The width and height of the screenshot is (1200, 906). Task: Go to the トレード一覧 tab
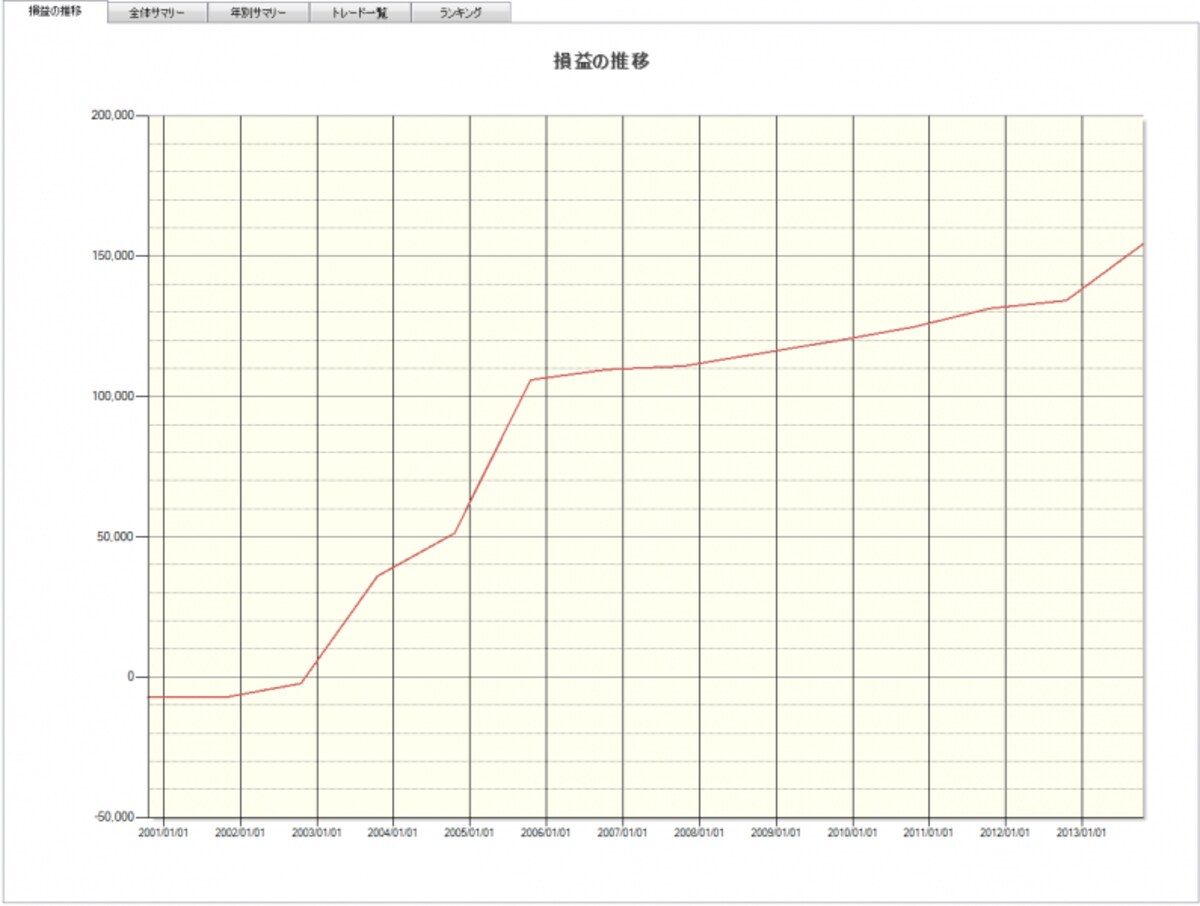[360, 13]
